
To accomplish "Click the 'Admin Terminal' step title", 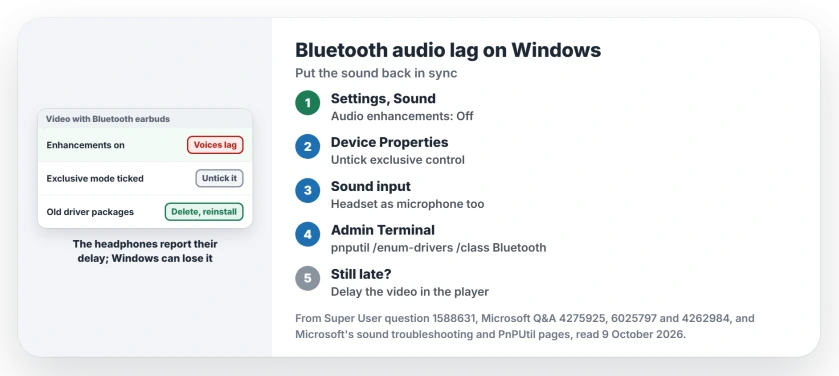I will pyautogui.click(x=383, y=230).
